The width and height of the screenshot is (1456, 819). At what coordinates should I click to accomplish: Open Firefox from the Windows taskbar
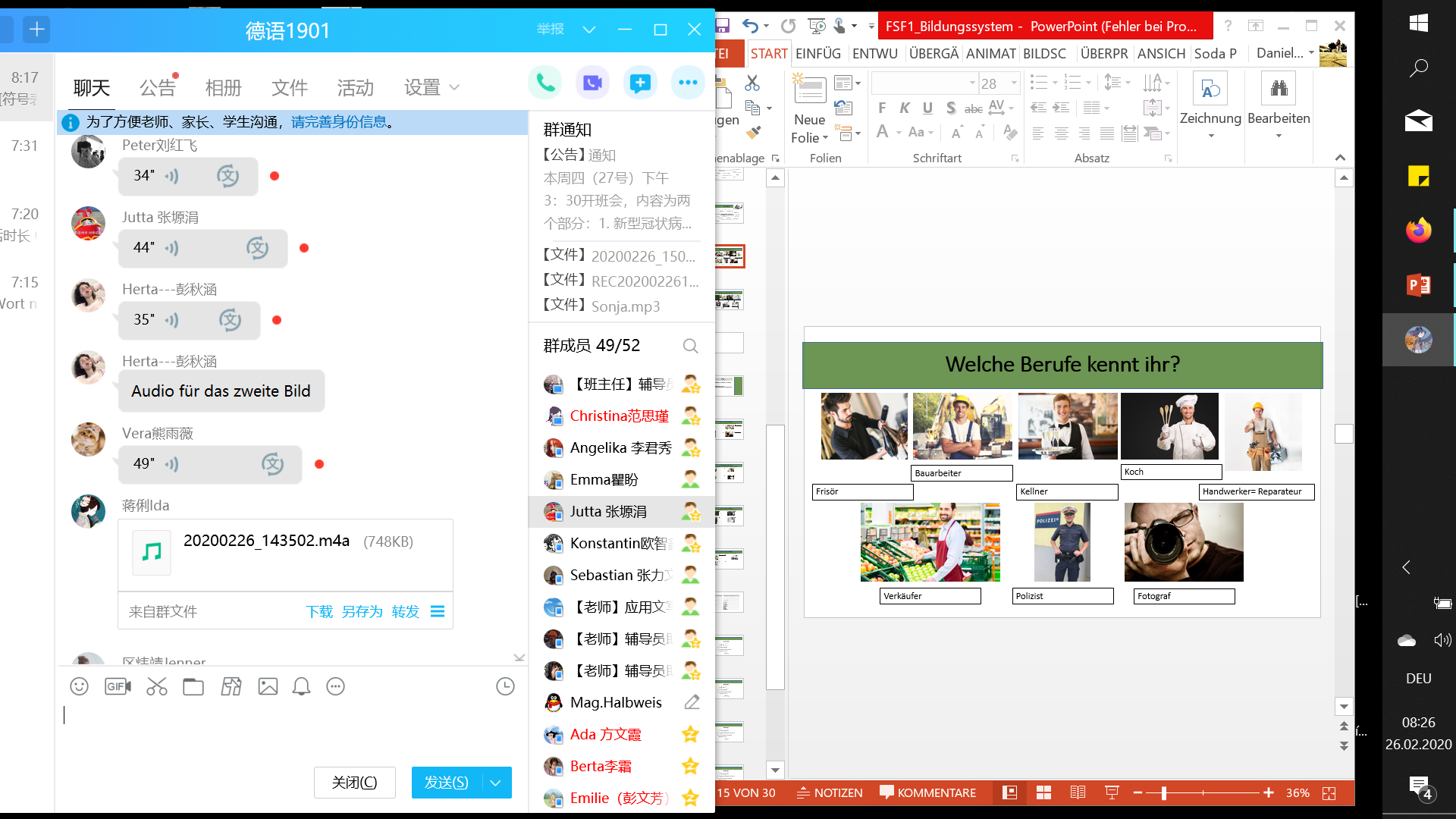[x=1418, y=230]
